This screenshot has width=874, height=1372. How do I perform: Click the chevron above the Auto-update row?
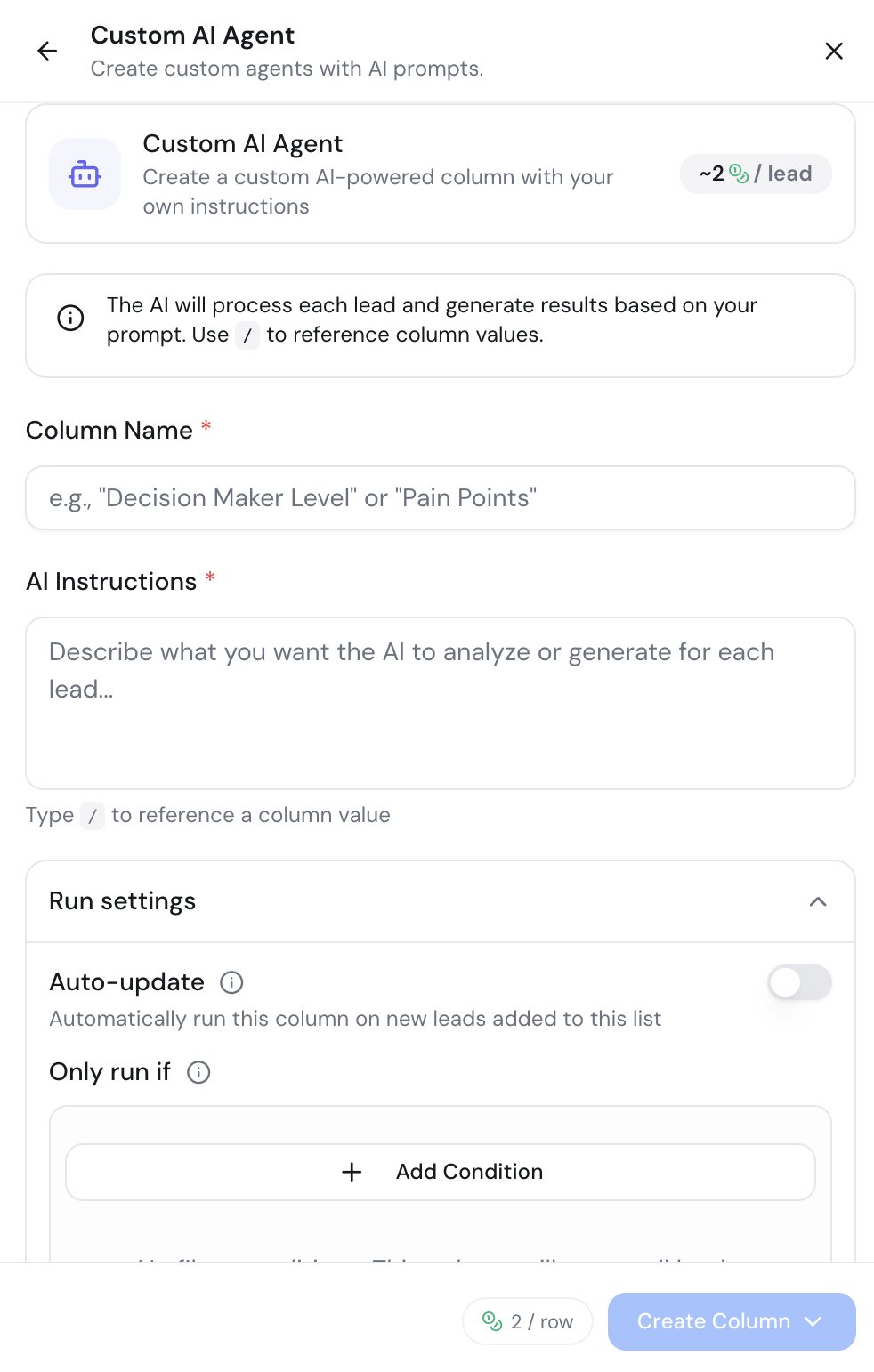pyautogui.click(x=818, y=901)
